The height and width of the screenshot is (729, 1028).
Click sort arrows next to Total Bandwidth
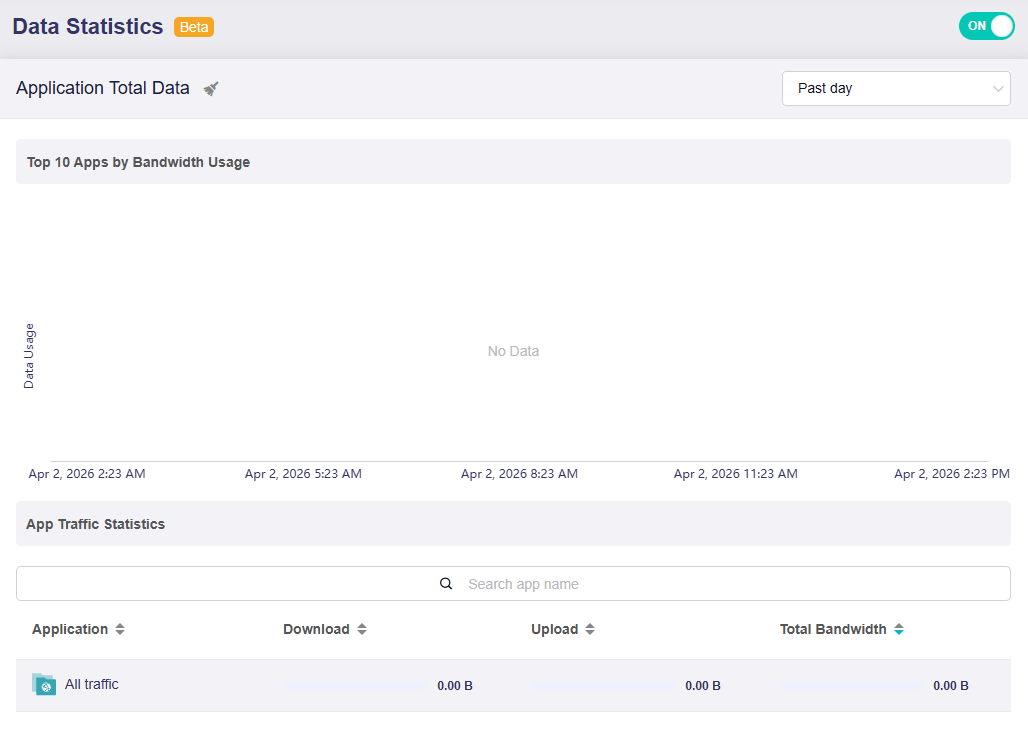(x=899, y=630)
